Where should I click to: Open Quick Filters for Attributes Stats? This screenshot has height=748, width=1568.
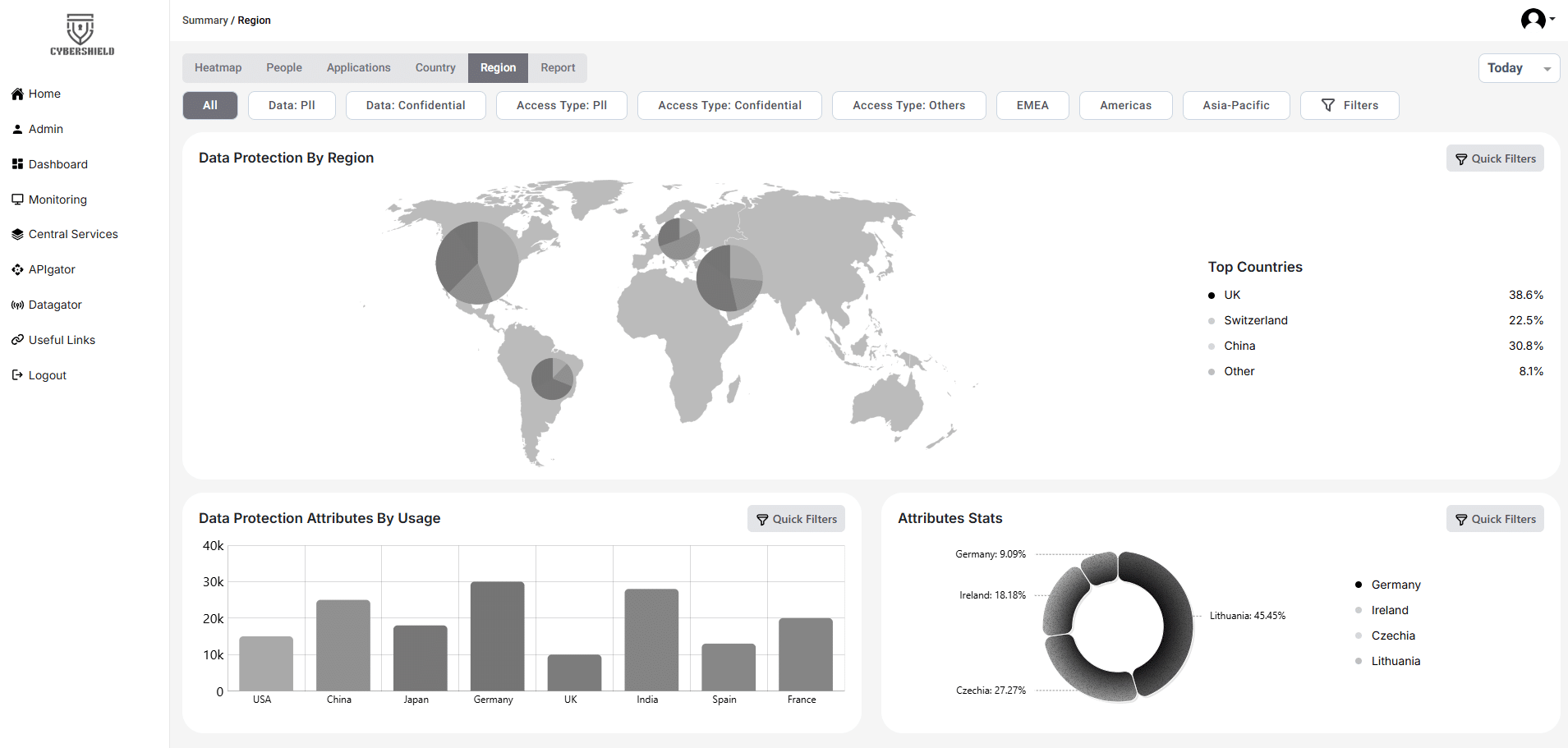coord(1494,519)
